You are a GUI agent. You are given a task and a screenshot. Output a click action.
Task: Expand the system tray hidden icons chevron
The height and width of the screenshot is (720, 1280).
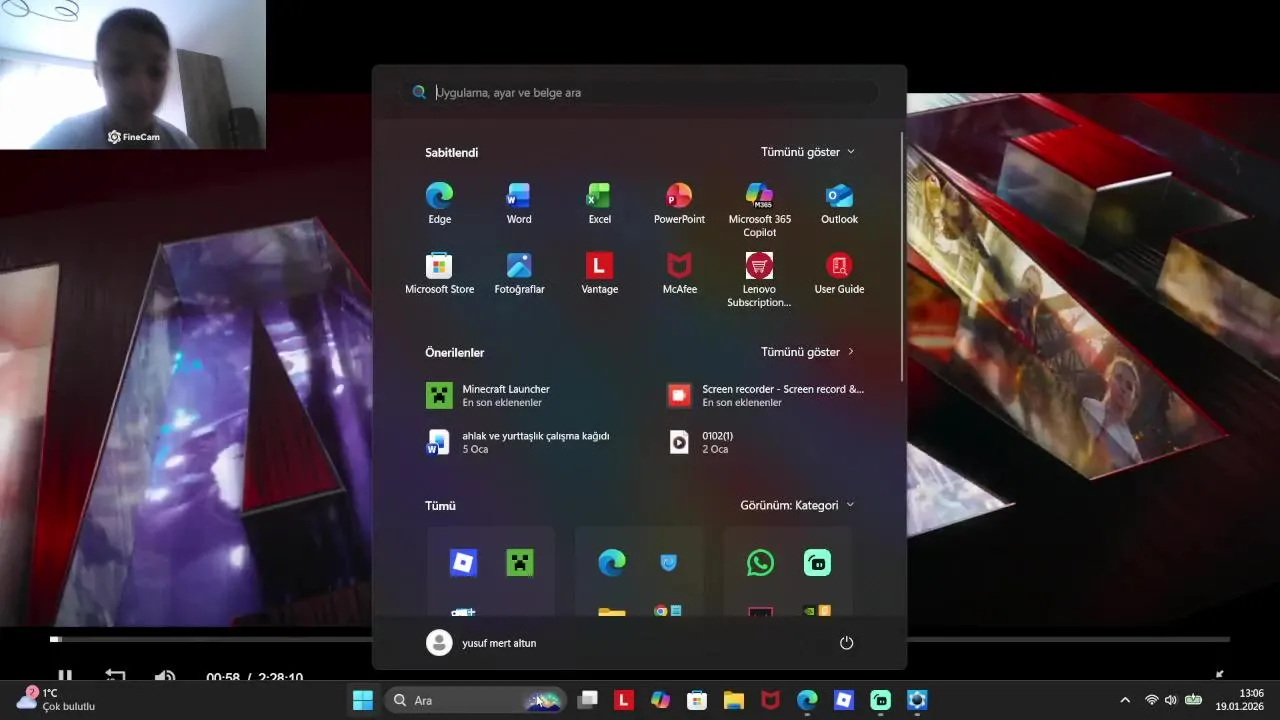coord(1125,700)
